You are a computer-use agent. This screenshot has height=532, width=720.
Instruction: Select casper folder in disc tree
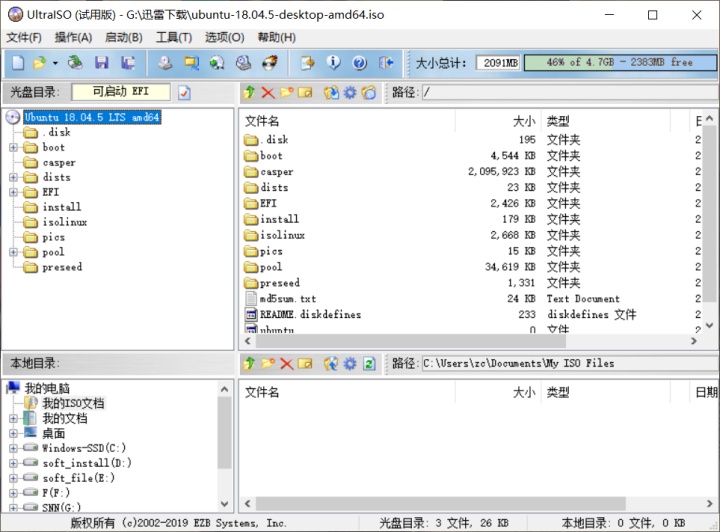tap(59, 162)
